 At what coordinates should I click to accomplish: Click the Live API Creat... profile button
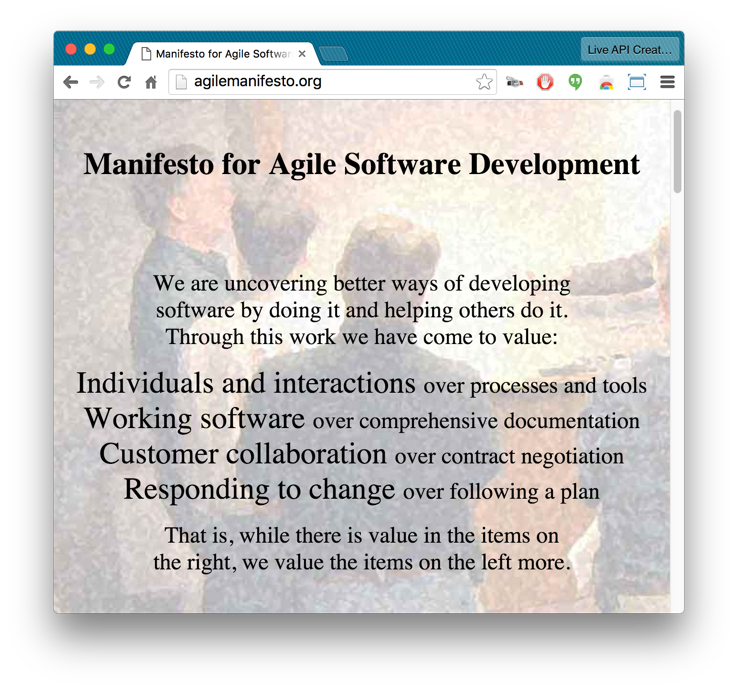pyautogui.click(x=630, y=49)
